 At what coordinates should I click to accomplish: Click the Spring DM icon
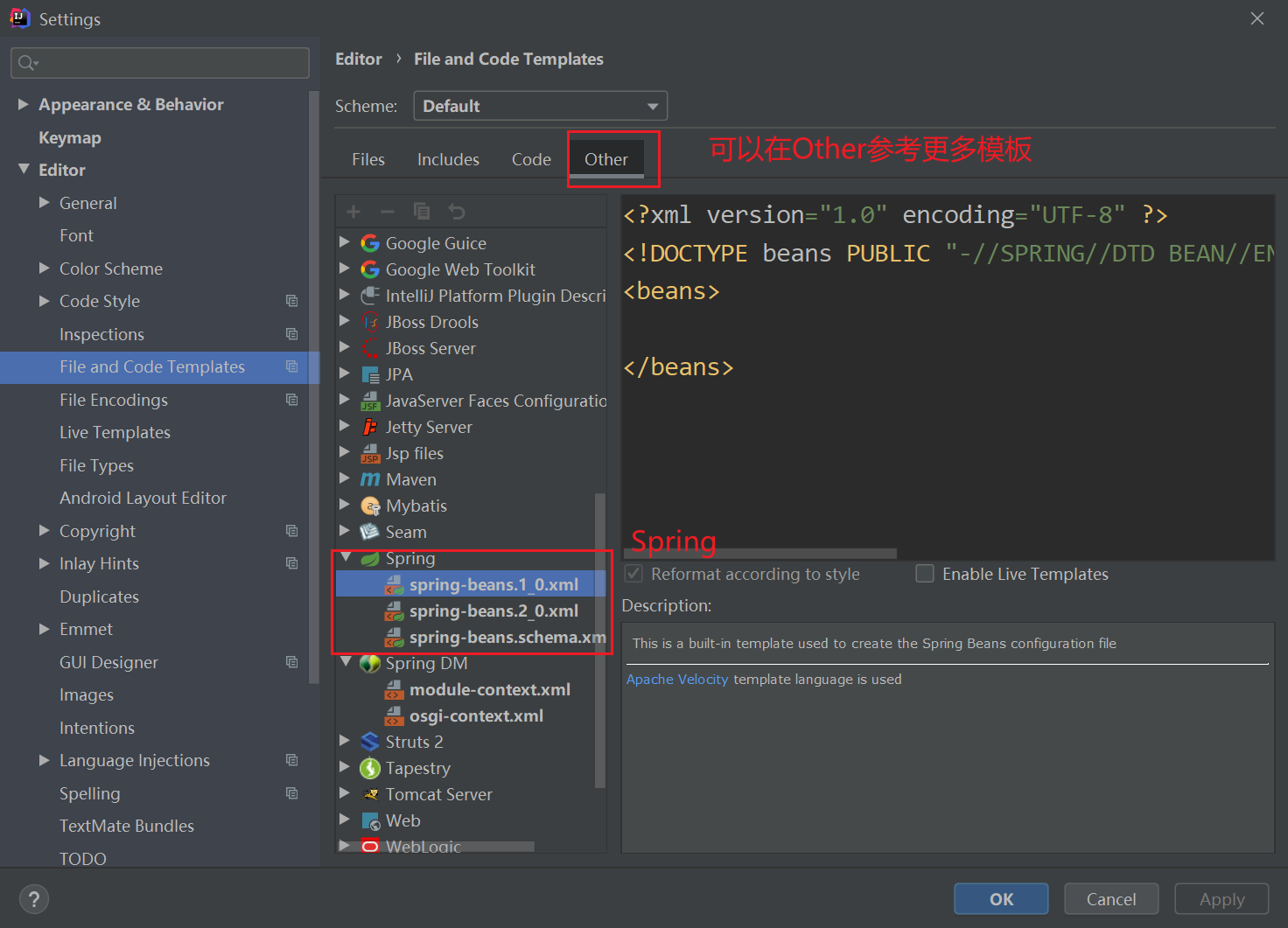tap(370, 663)
